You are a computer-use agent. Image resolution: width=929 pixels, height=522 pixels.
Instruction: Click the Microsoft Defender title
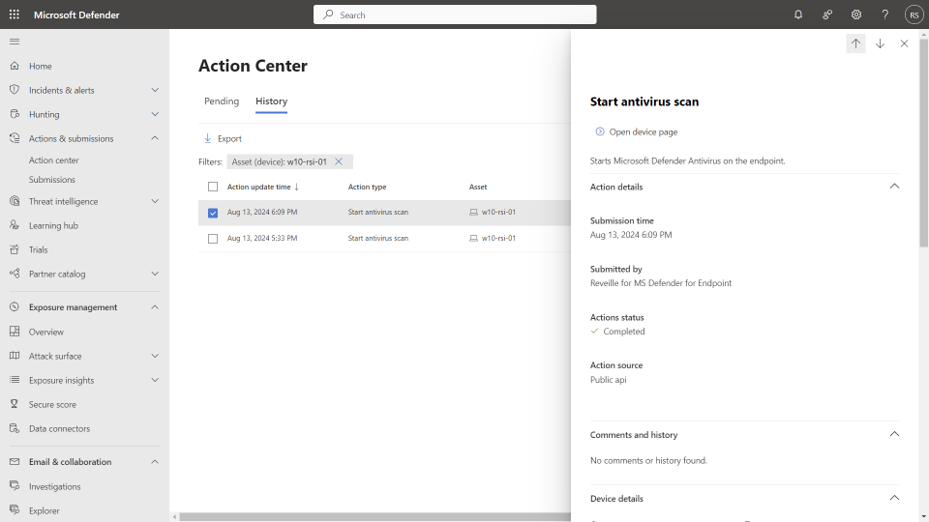76,15
